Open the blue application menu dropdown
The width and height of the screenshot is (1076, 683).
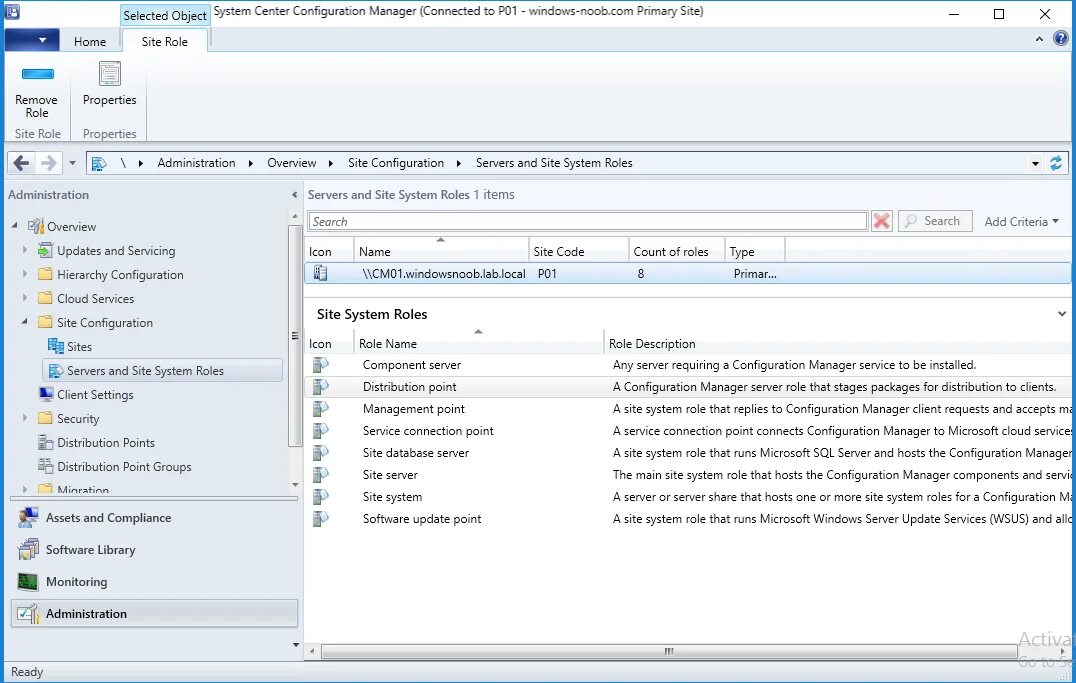[32, 40]
